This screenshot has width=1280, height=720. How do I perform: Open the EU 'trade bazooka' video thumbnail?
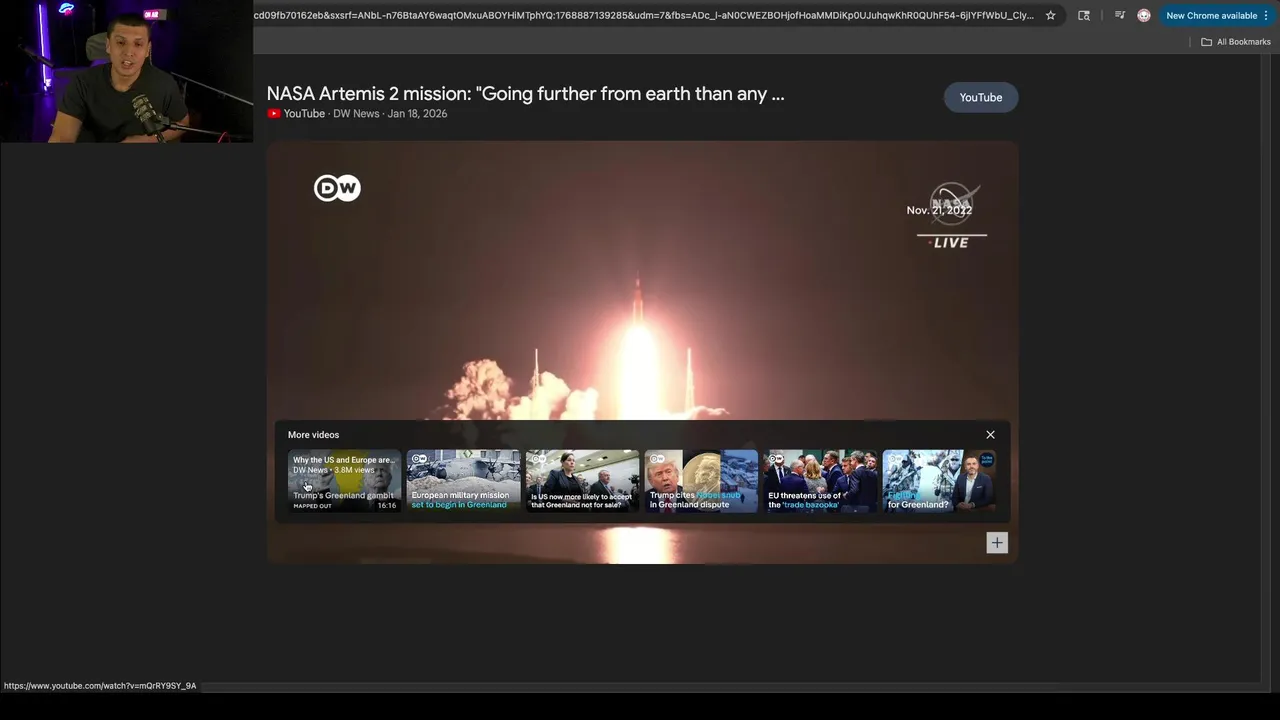[x=820, y=481]
